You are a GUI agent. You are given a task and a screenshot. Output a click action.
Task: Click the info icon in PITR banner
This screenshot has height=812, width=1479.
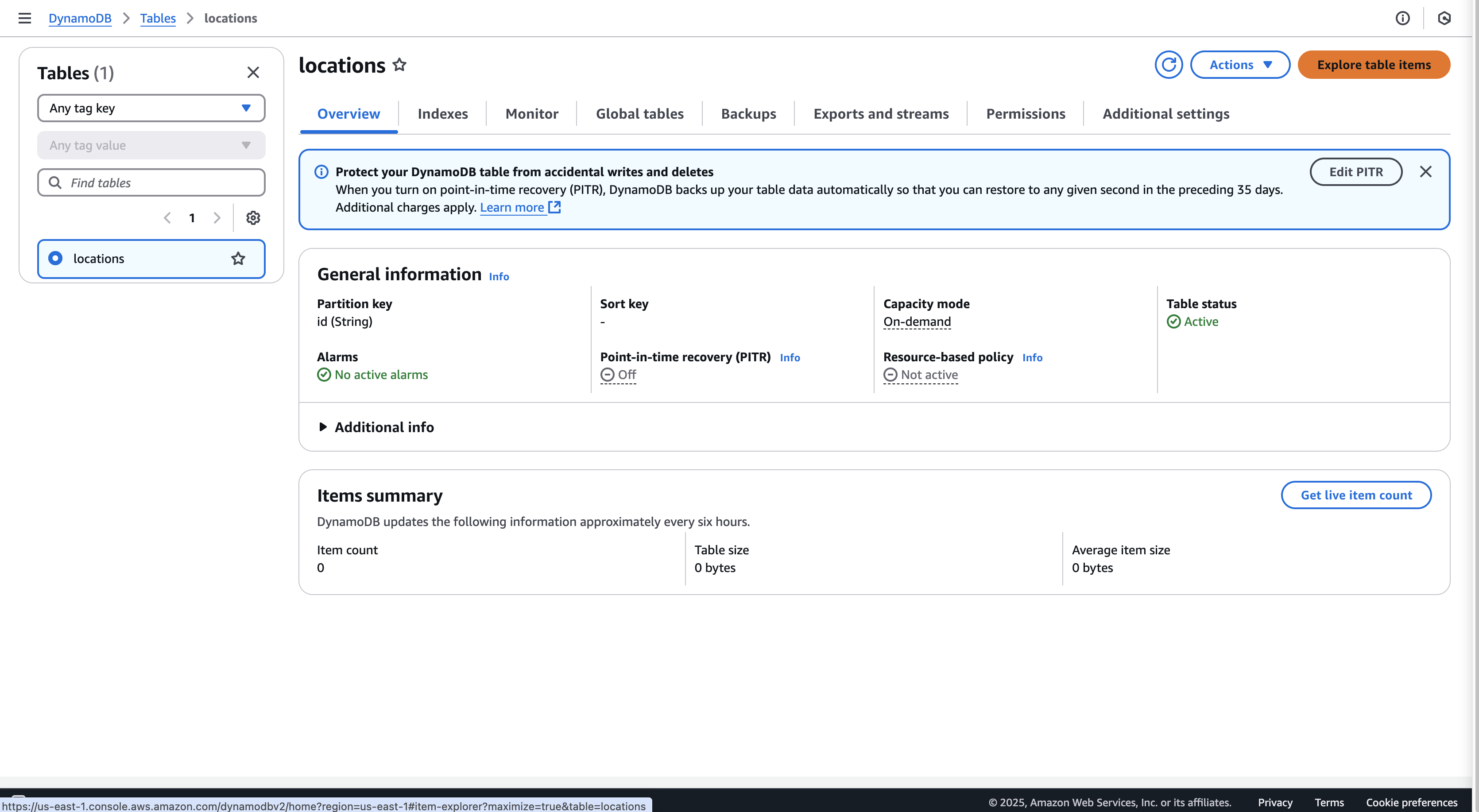pos(321,172)
